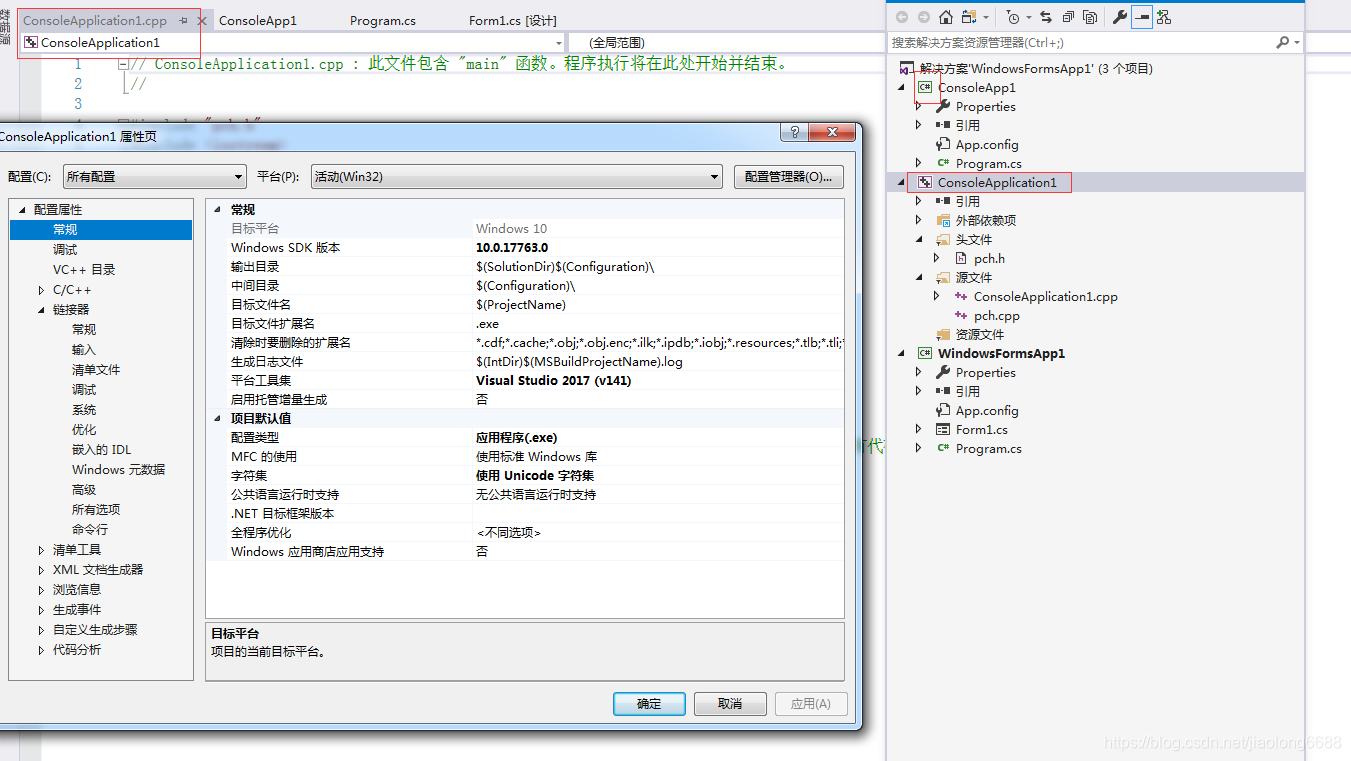Click the Forward arrow in Solution Explorer toolbar
This screenshot has height=761, width=1351.
pyautogui.click(x=923, y=17)
